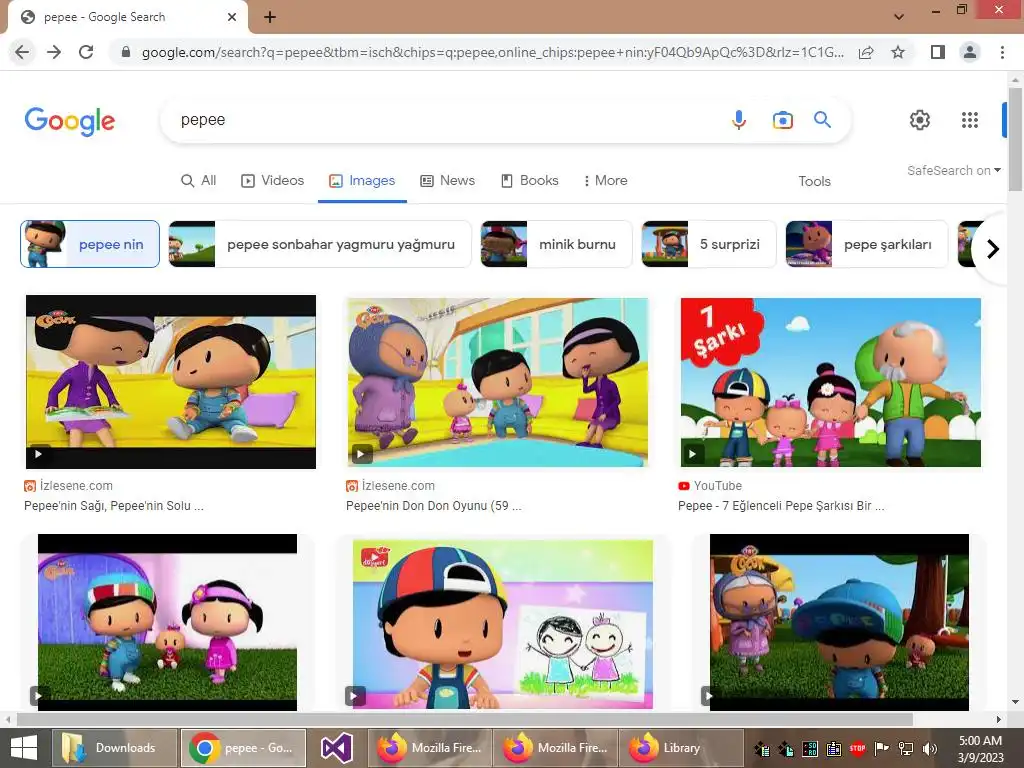Screen dimensions: 1024x768
Task: Open thumbnail of Pepee holding drawing
Action: point(503,624)
